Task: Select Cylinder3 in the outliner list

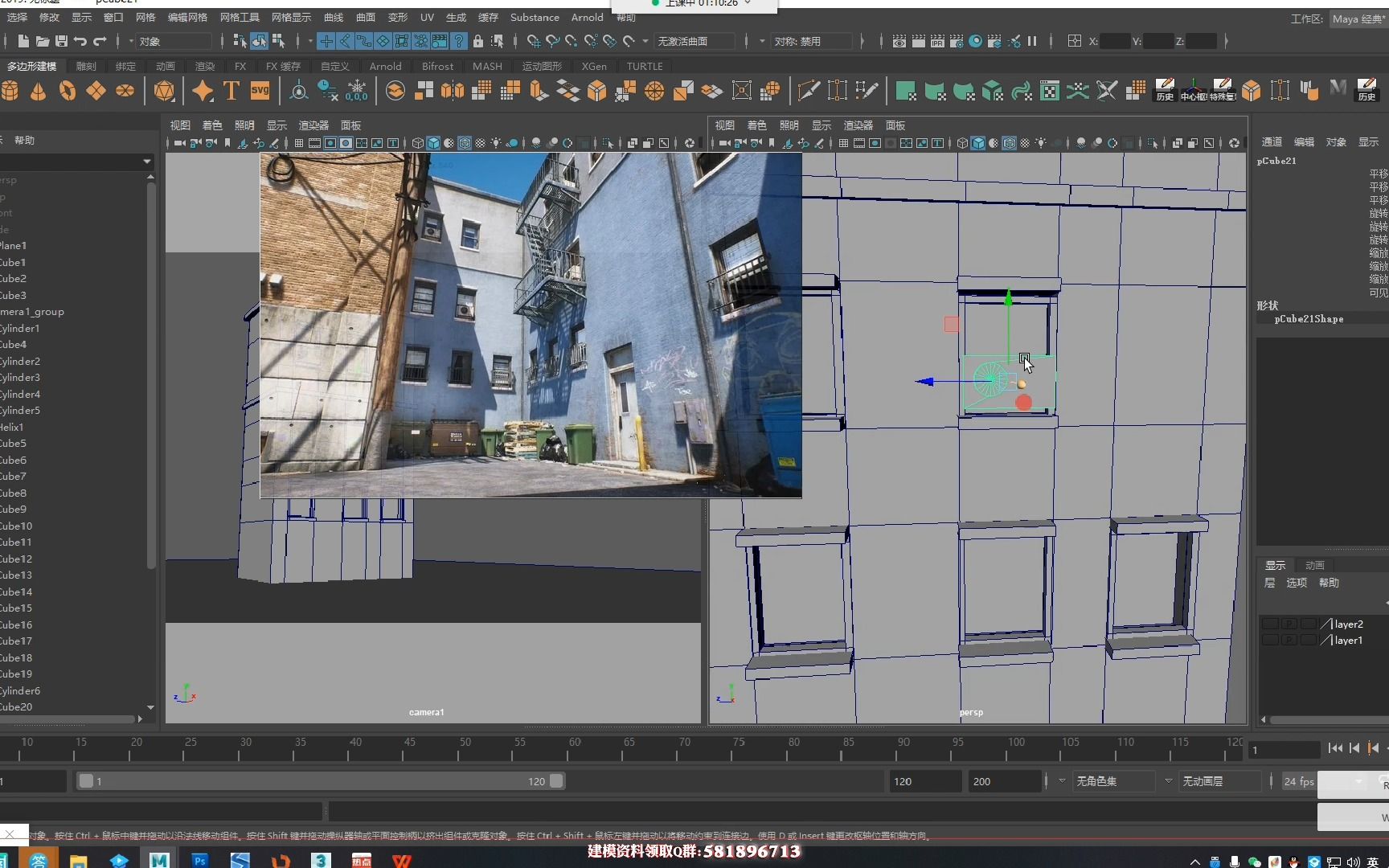Action: 21,378
